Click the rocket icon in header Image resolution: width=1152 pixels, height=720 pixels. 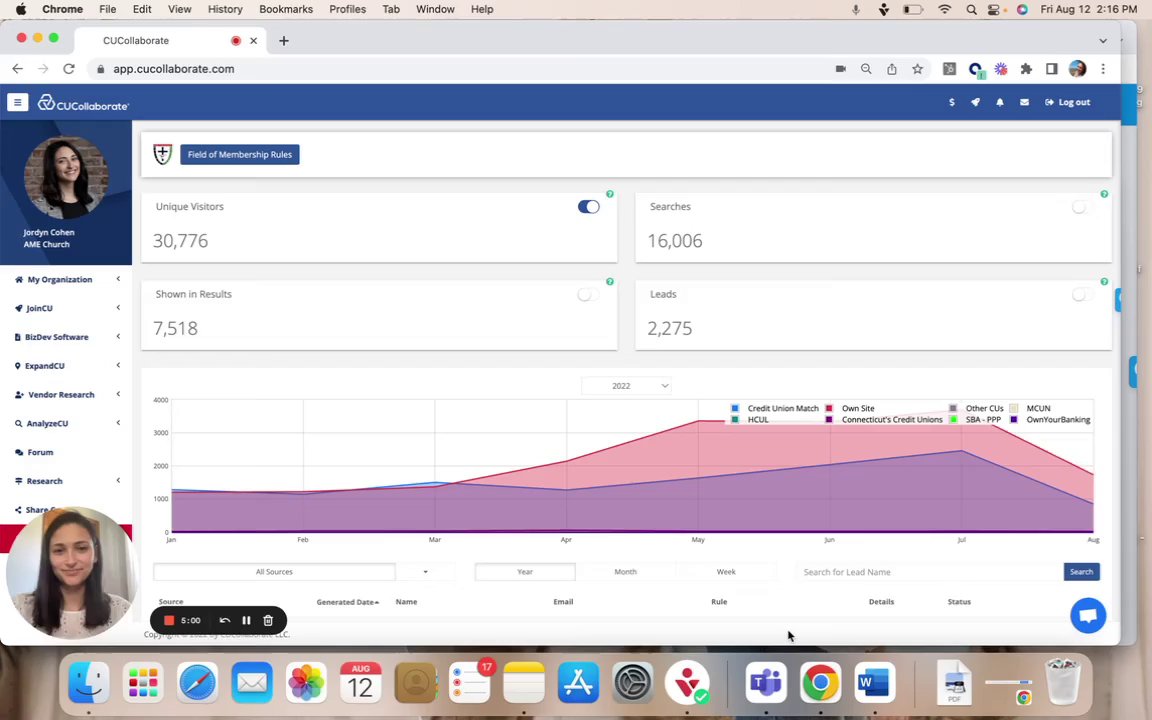[x=975, y=102]
